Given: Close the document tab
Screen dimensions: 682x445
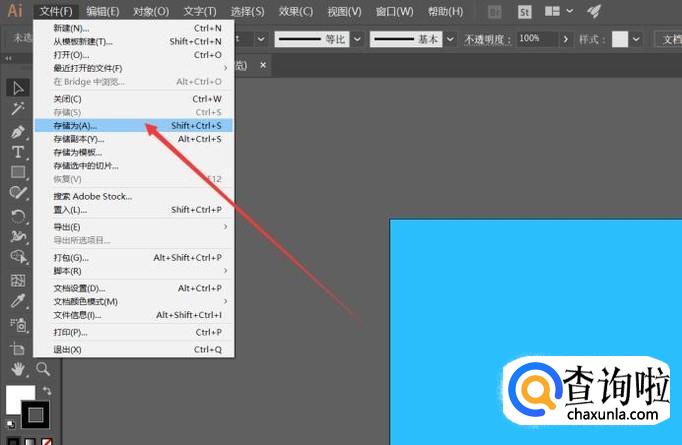Looking at the screenshot, I should 263,65.
